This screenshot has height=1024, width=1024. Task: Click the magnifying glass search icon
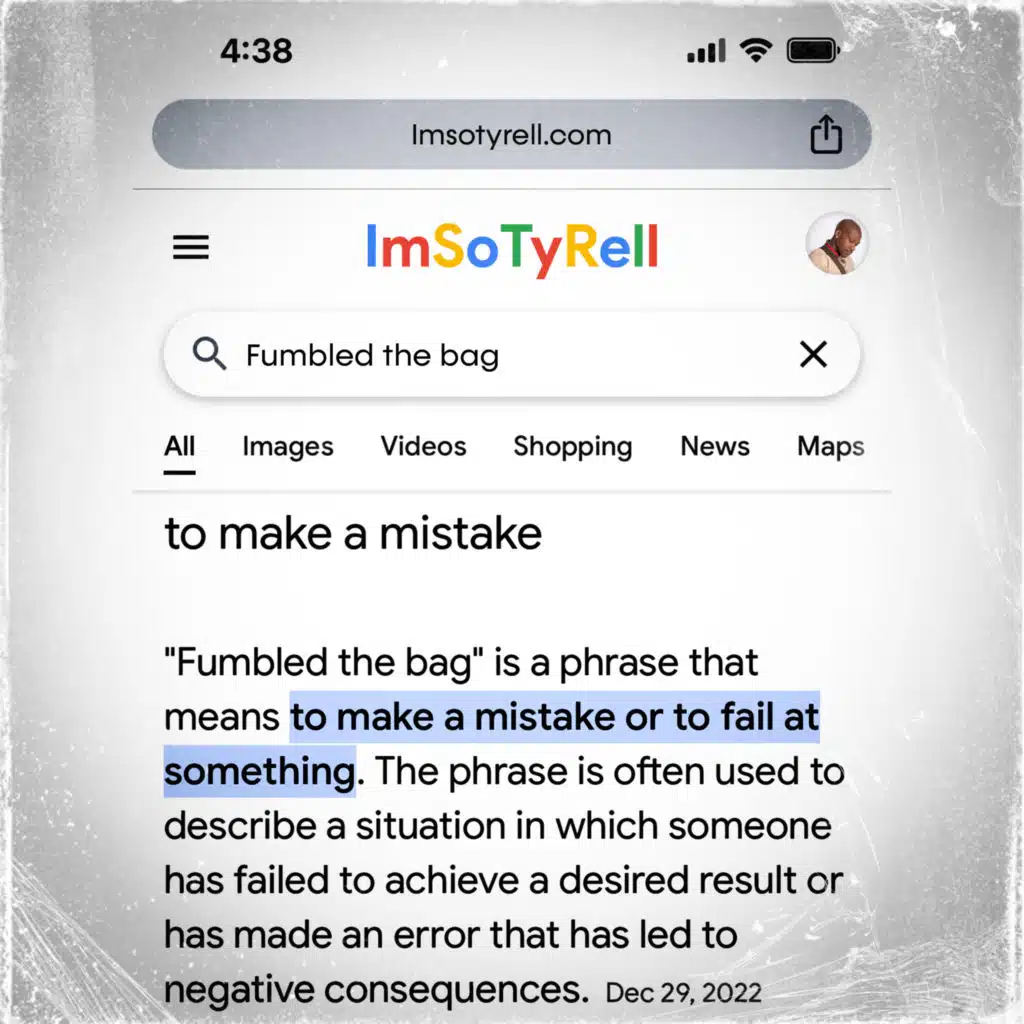(x=209, y=354)
